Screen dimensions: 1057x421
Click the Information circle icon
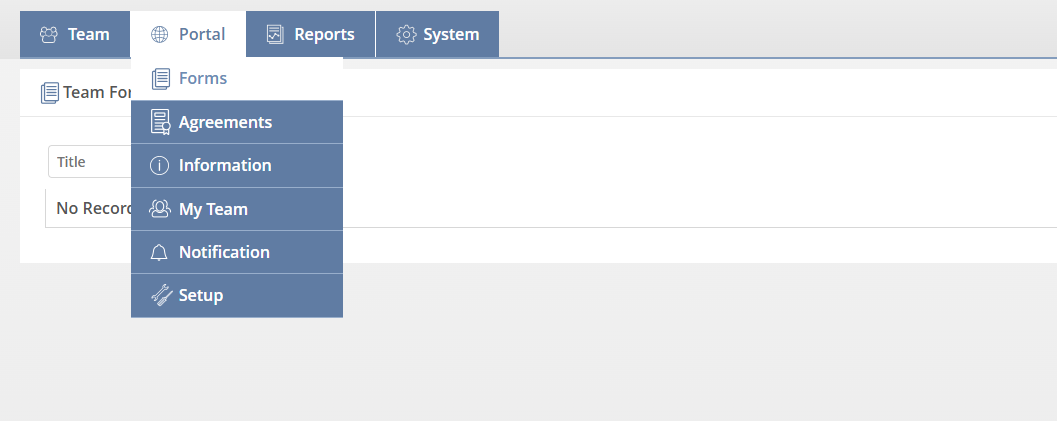(160, 166)
